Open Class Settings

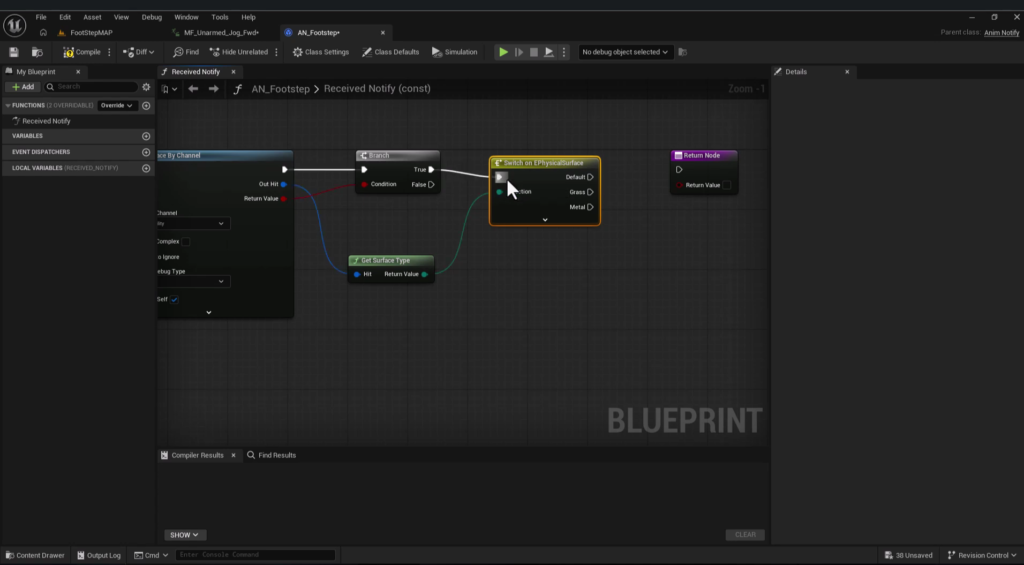(x=321, y=52)
